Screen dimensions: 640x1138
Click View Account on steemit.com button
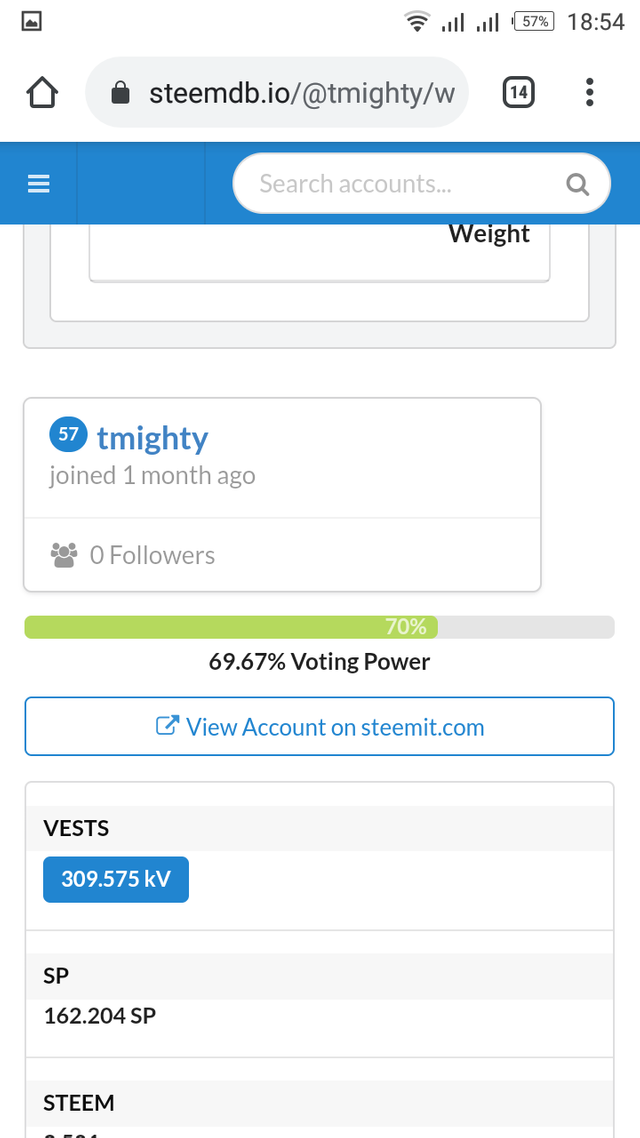click(x=319, y=727)
